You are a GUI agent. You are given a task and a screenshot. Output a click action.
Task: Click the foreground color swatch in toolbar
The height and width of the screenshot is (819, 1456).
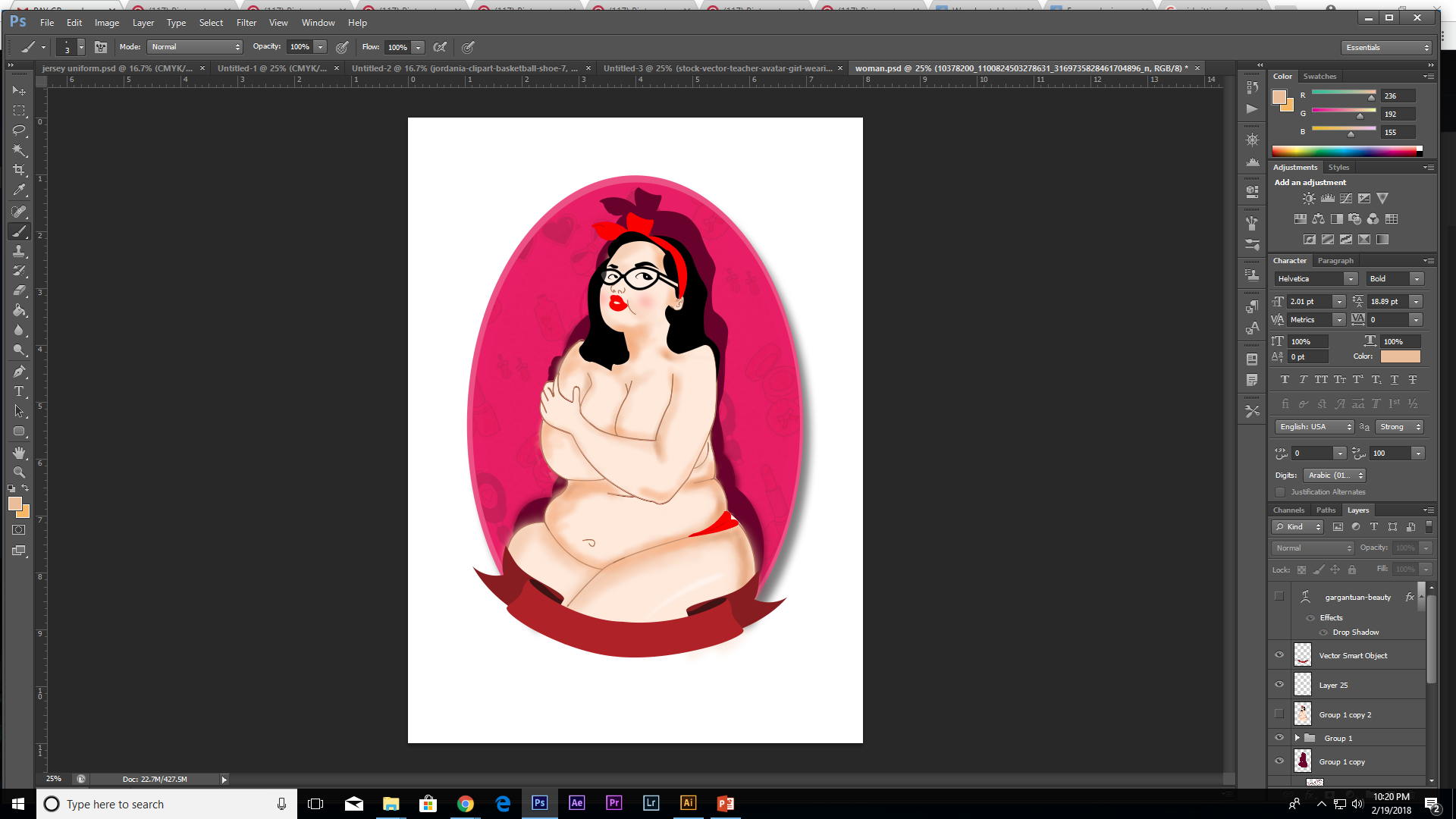click(14, 504)
